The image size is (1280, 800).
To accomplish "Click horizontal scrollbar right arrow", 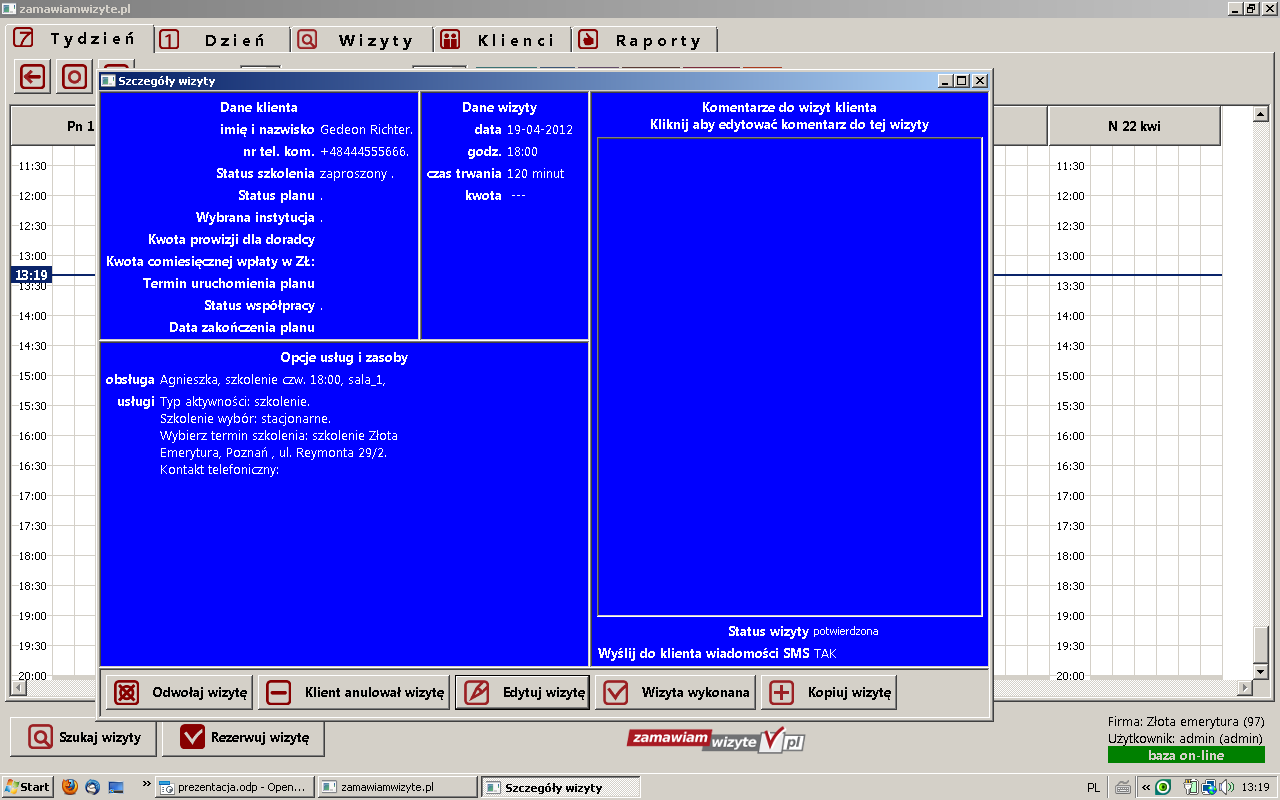I will click(x=1243, y=688).
